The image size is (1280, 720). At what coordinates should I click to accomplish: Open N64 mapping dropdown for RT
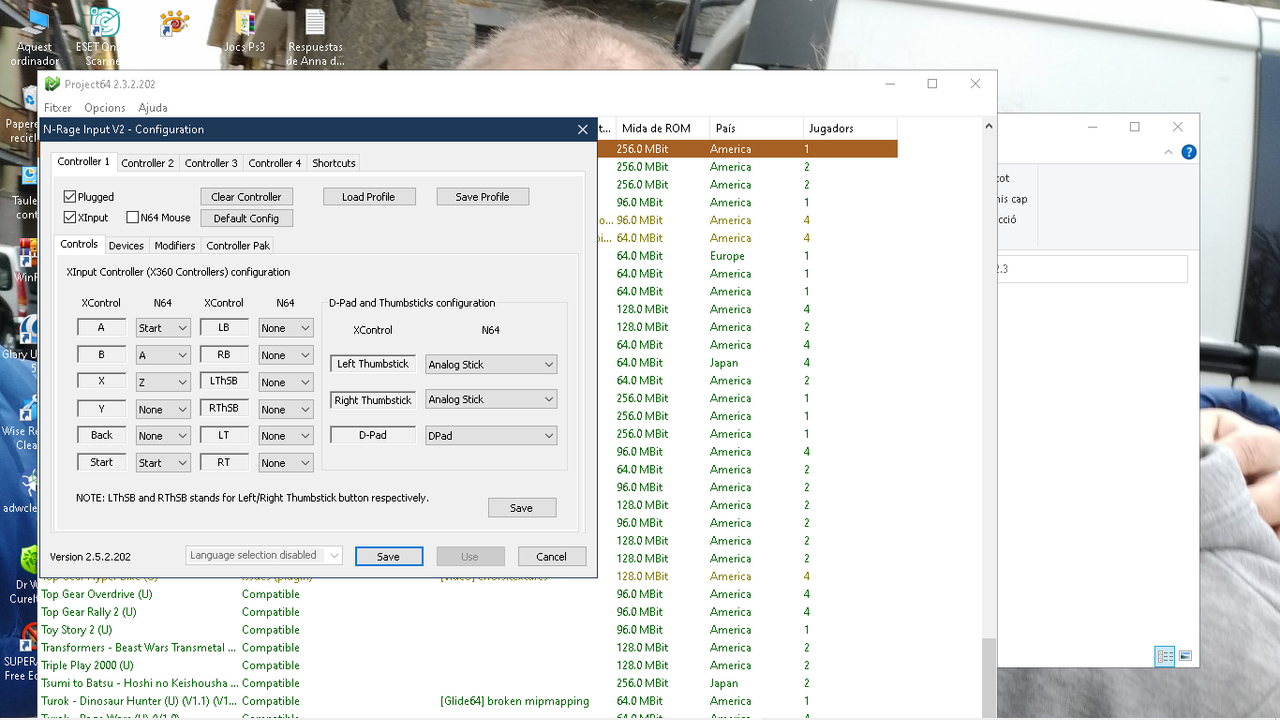click(x=286, y=463)
